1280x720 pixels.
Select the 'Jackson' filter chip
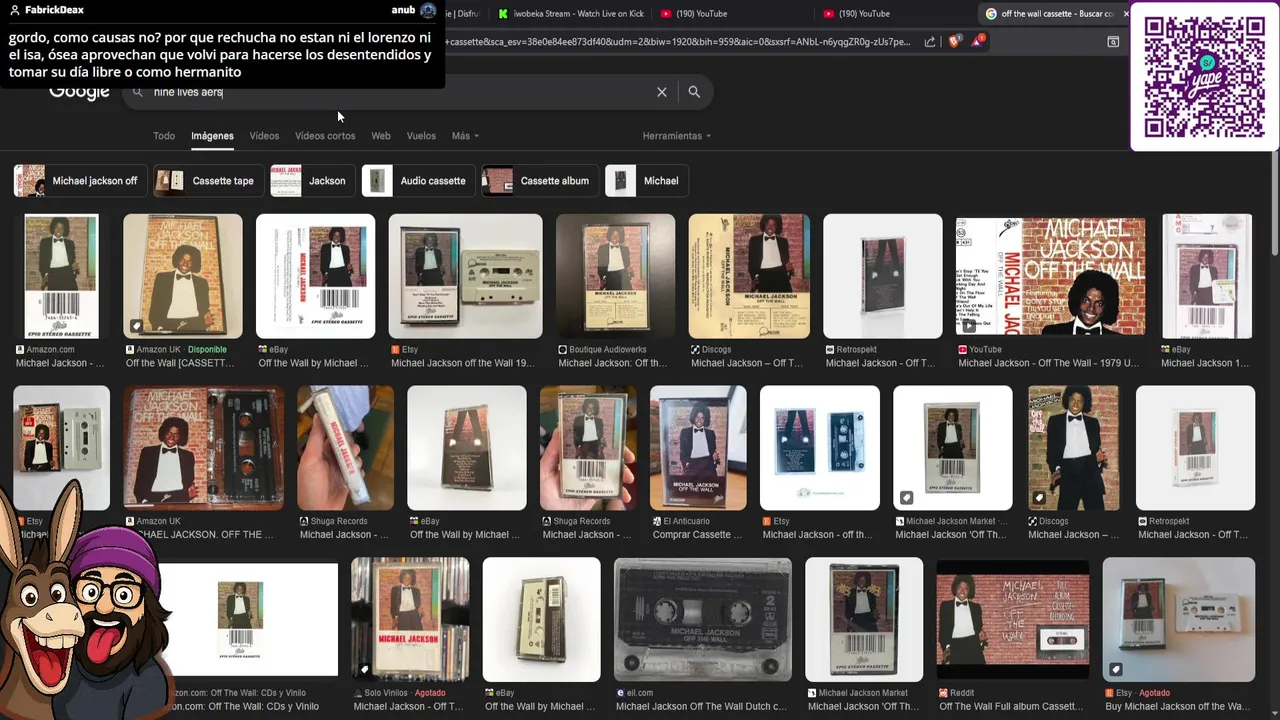tap(313, 181)
